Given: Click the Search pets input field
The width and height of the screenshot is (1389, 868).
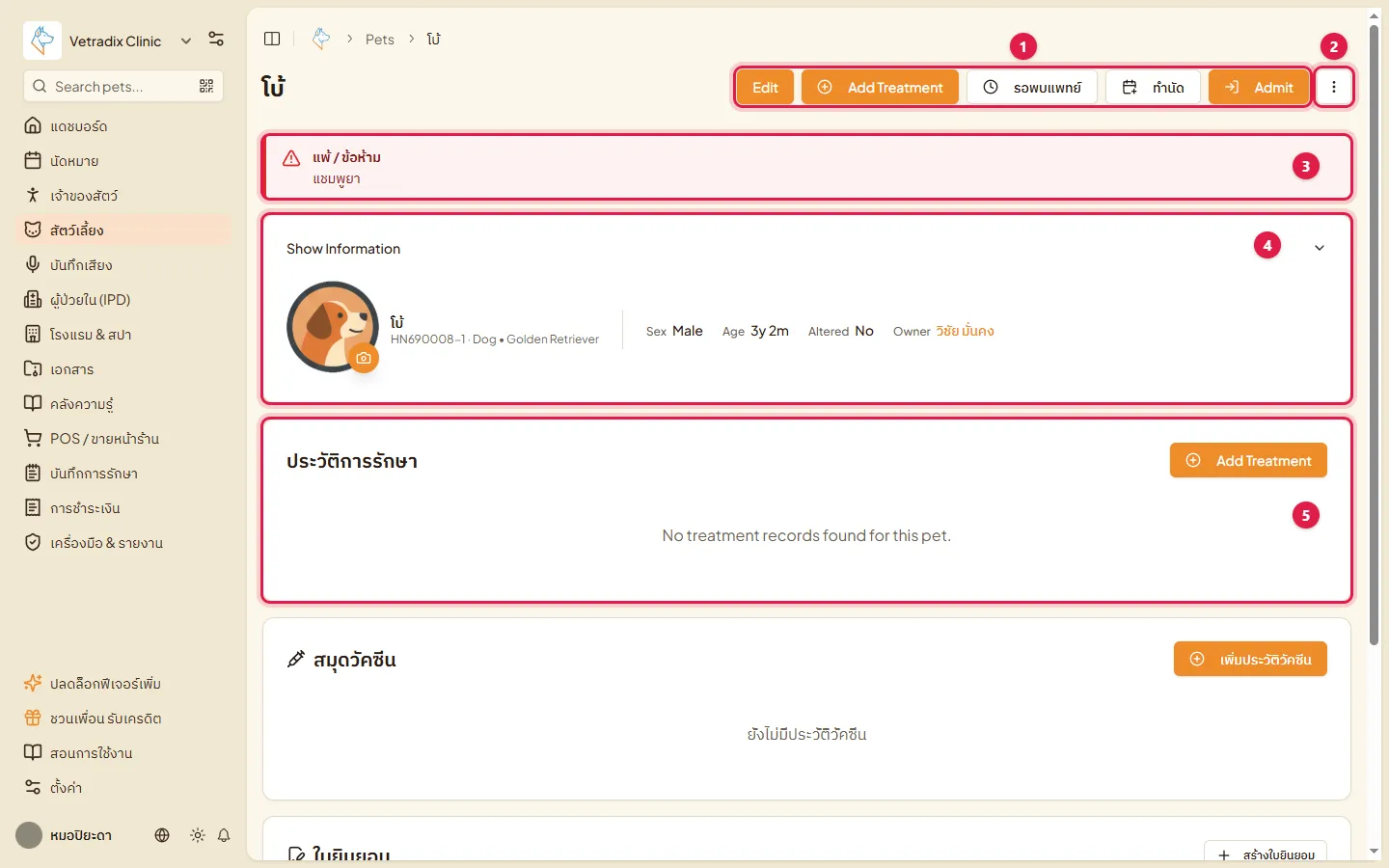Looking at the screenshot, I should [x=123, y=86].
